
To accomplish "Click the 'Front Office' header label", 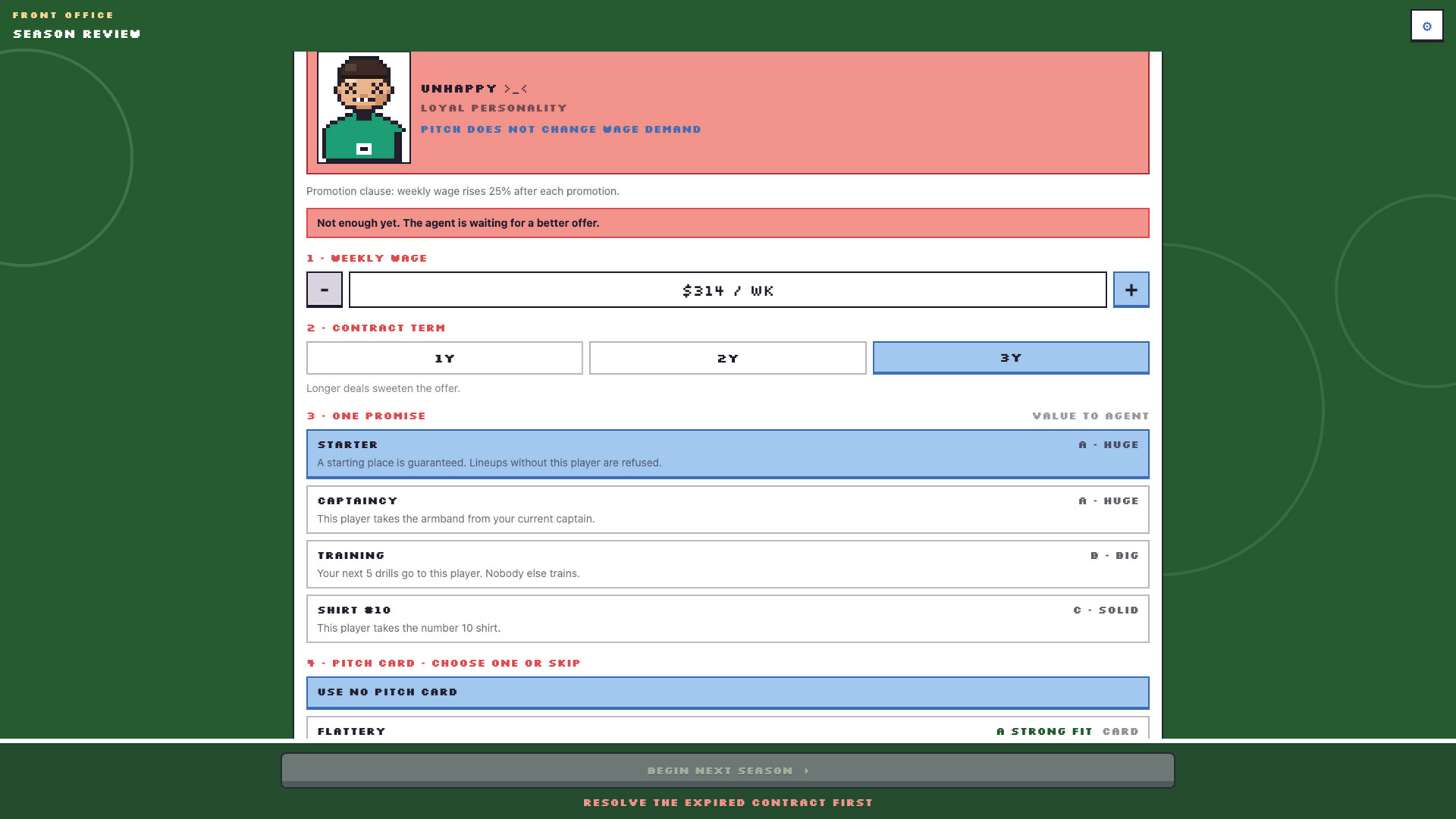I will pyautogui.click(x=63, y=15).
